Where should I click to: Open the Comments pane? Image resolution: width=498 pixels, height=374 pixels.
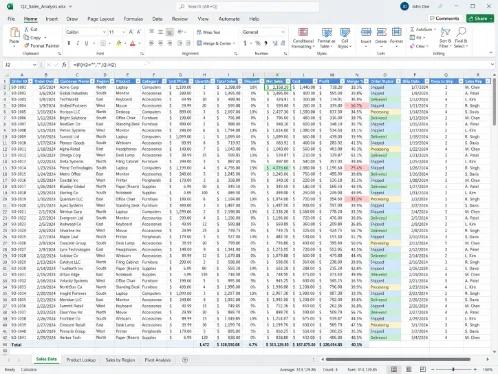(445, 19)
